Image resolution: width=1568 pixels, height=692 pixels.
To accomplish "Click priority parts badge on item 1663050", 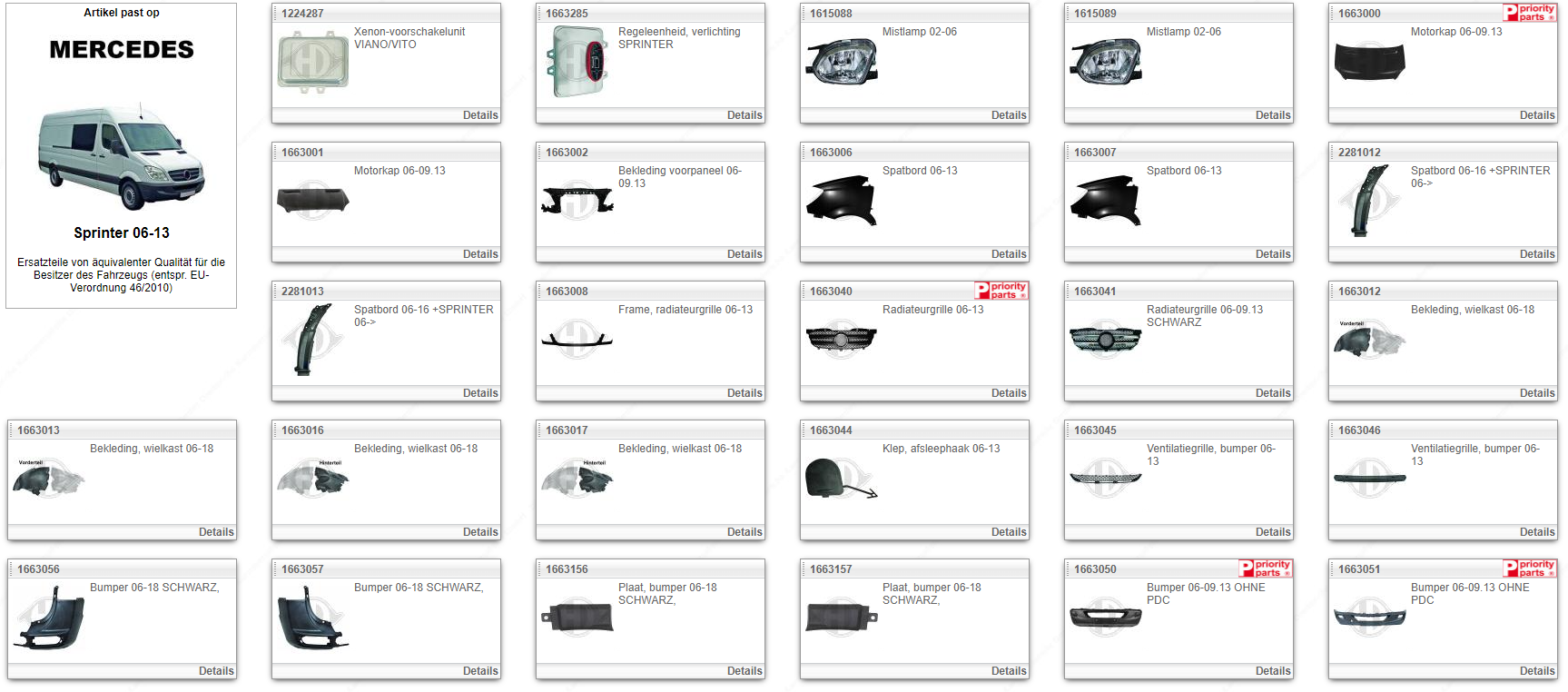I will 1266,568.
